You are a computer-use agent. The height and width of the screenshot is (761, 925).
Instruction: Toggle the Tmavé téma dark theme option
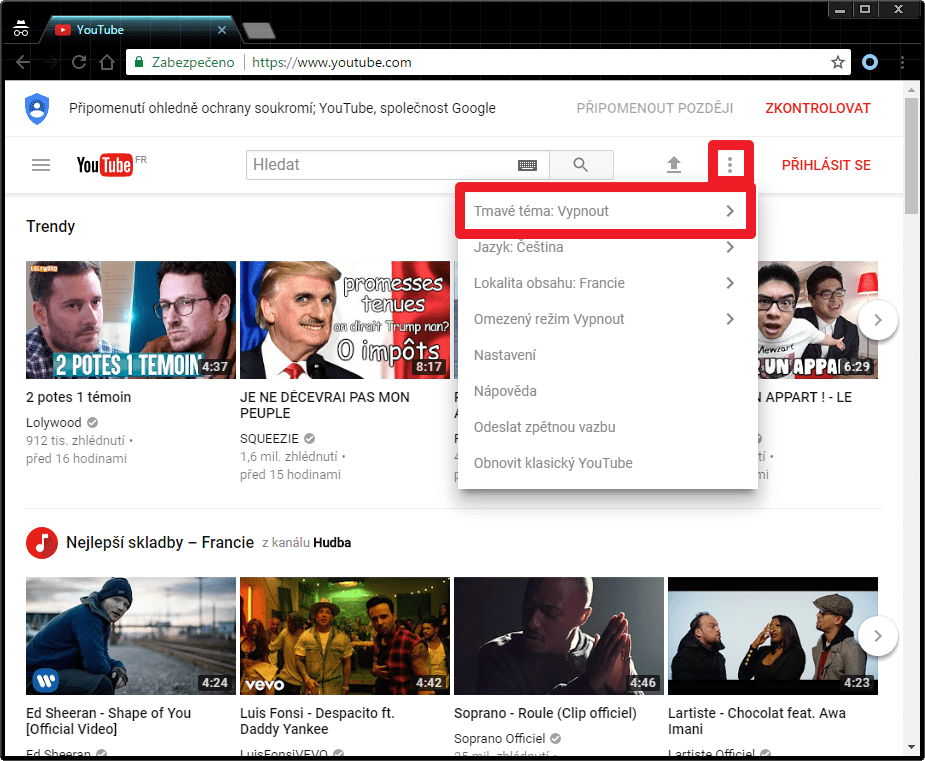point(605,211)
